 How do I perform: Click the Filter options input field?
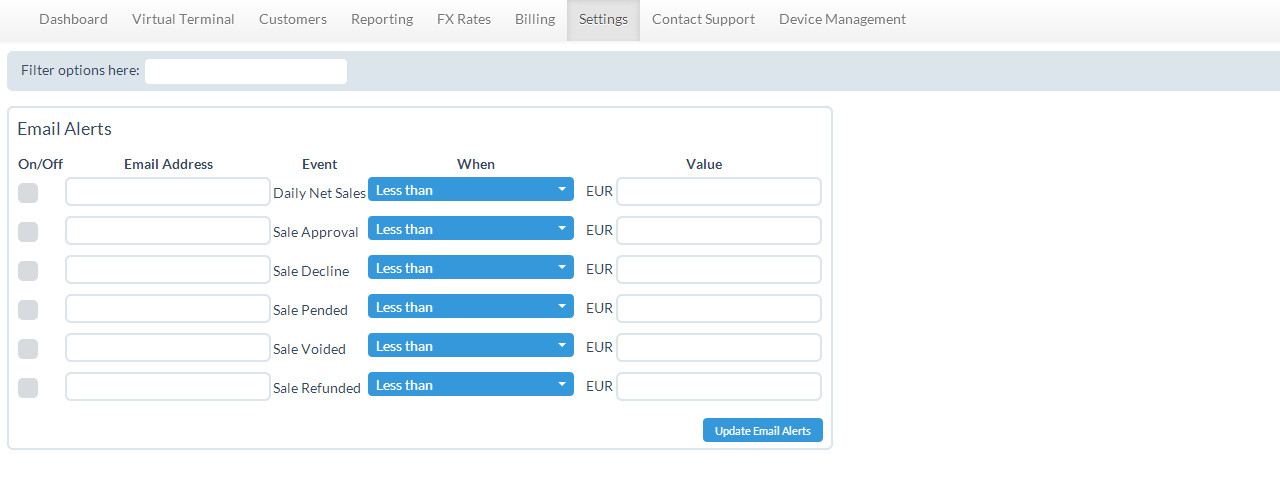coord(246,71)
